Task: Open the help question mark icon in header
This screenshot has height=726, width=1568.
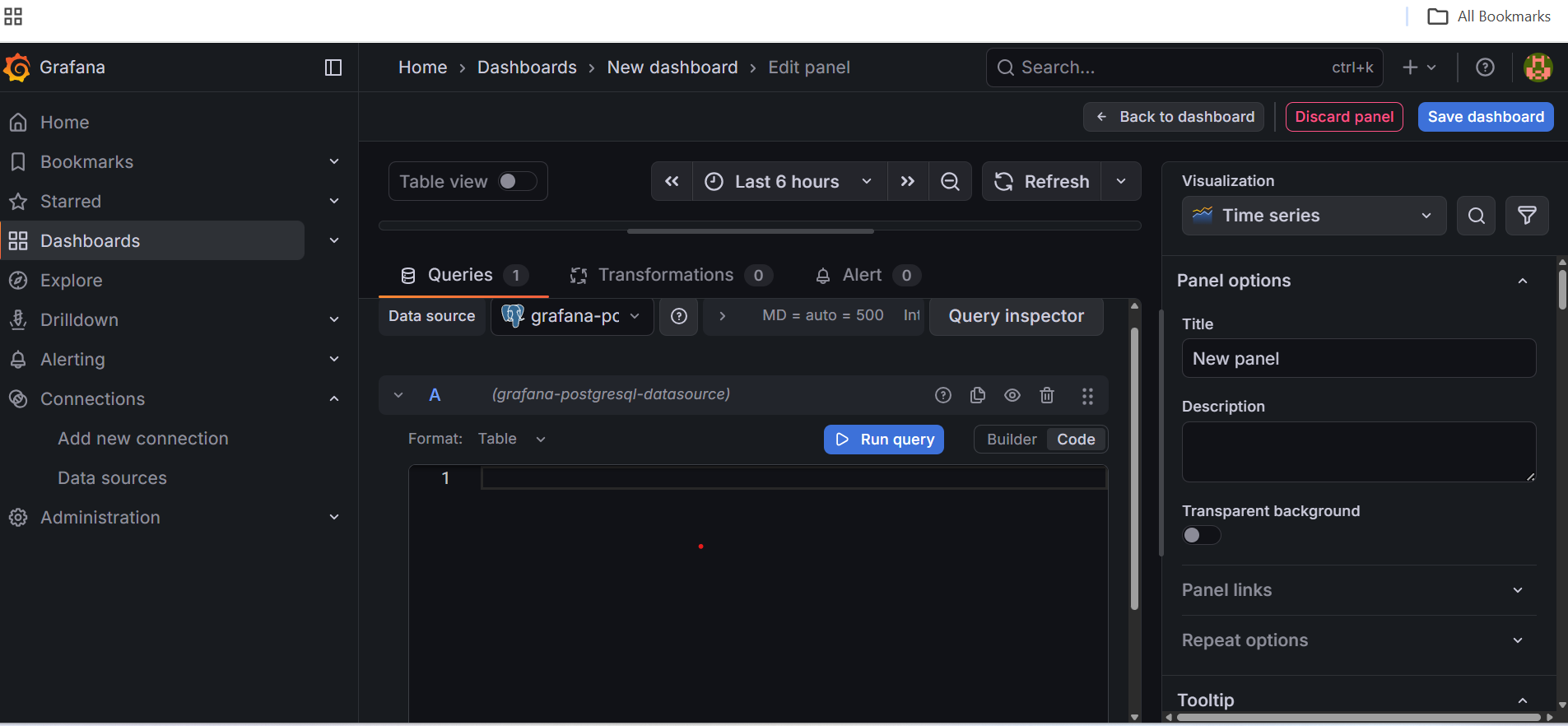Action: pos(1485,67)
